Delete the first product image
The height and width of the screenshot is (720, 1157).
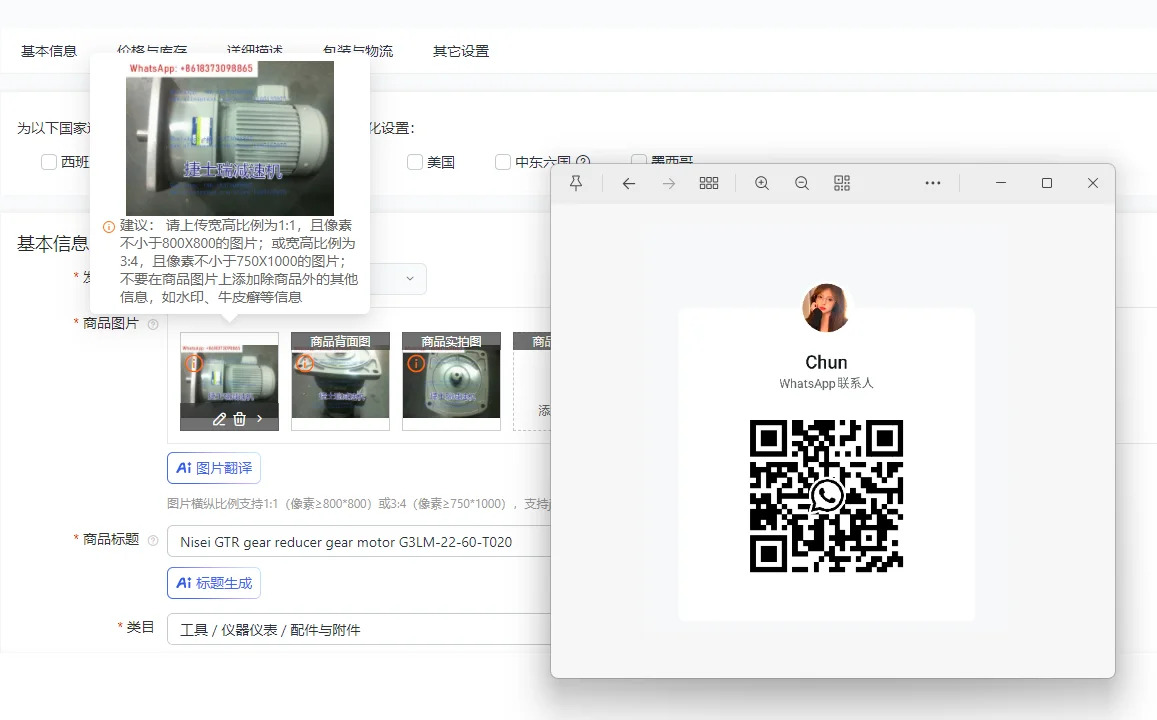240,419
